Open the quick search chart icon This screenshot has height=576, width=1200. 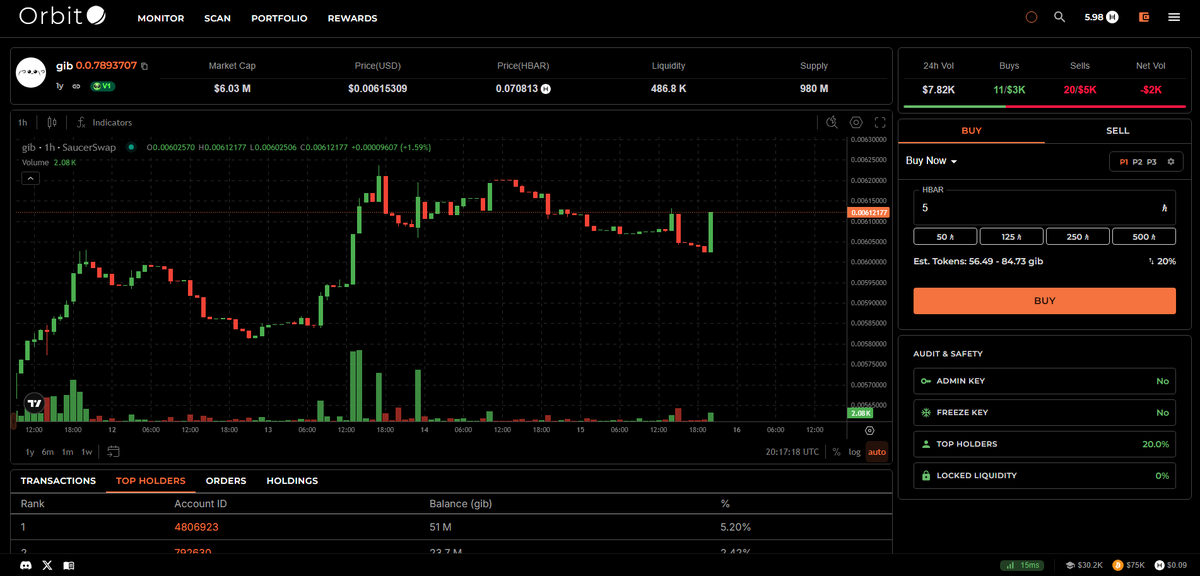[x=832, y=122]
